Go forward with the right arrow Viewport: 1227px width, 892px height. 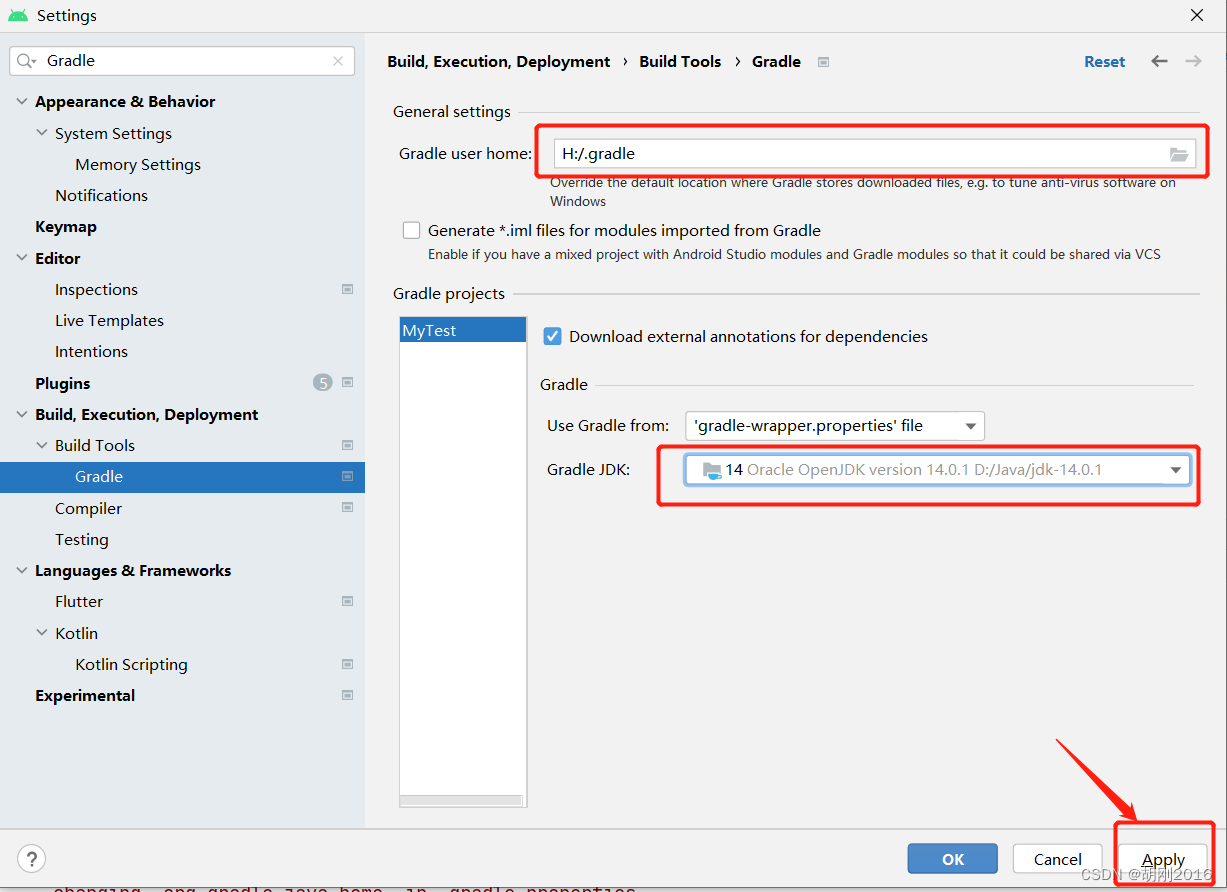point(1193,61)
